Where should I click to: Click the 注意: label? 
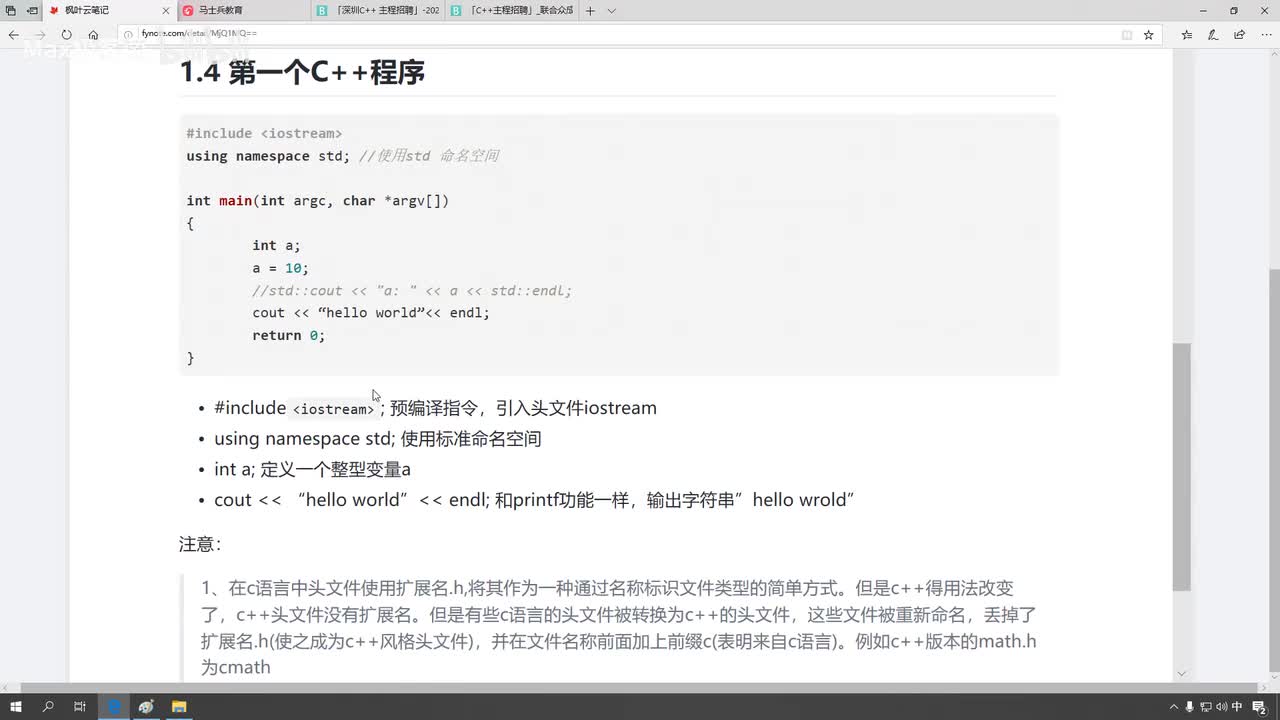pyautogui.click(x=200, y=544)
